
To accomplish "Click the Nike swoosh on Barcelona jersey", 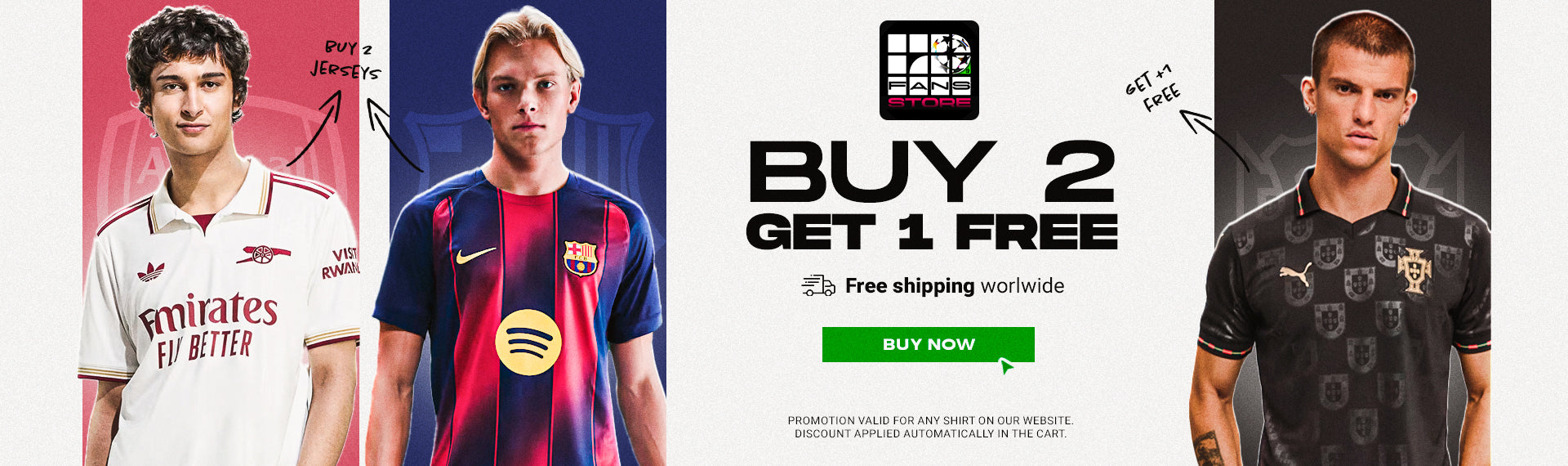I will 475,256.
